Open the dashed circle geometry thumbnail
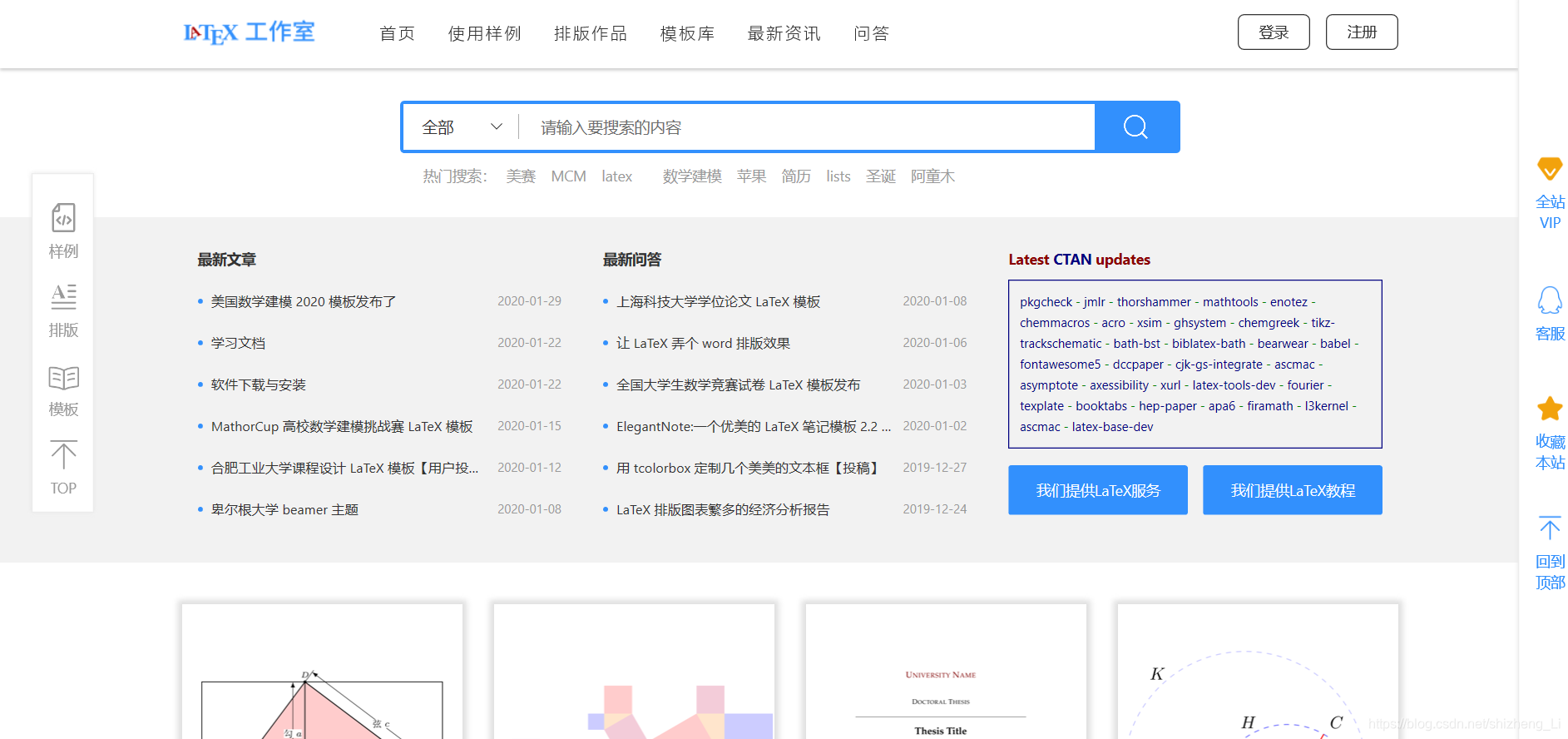This screenshot has height=739, width=1568. (x=1258, y=672)
